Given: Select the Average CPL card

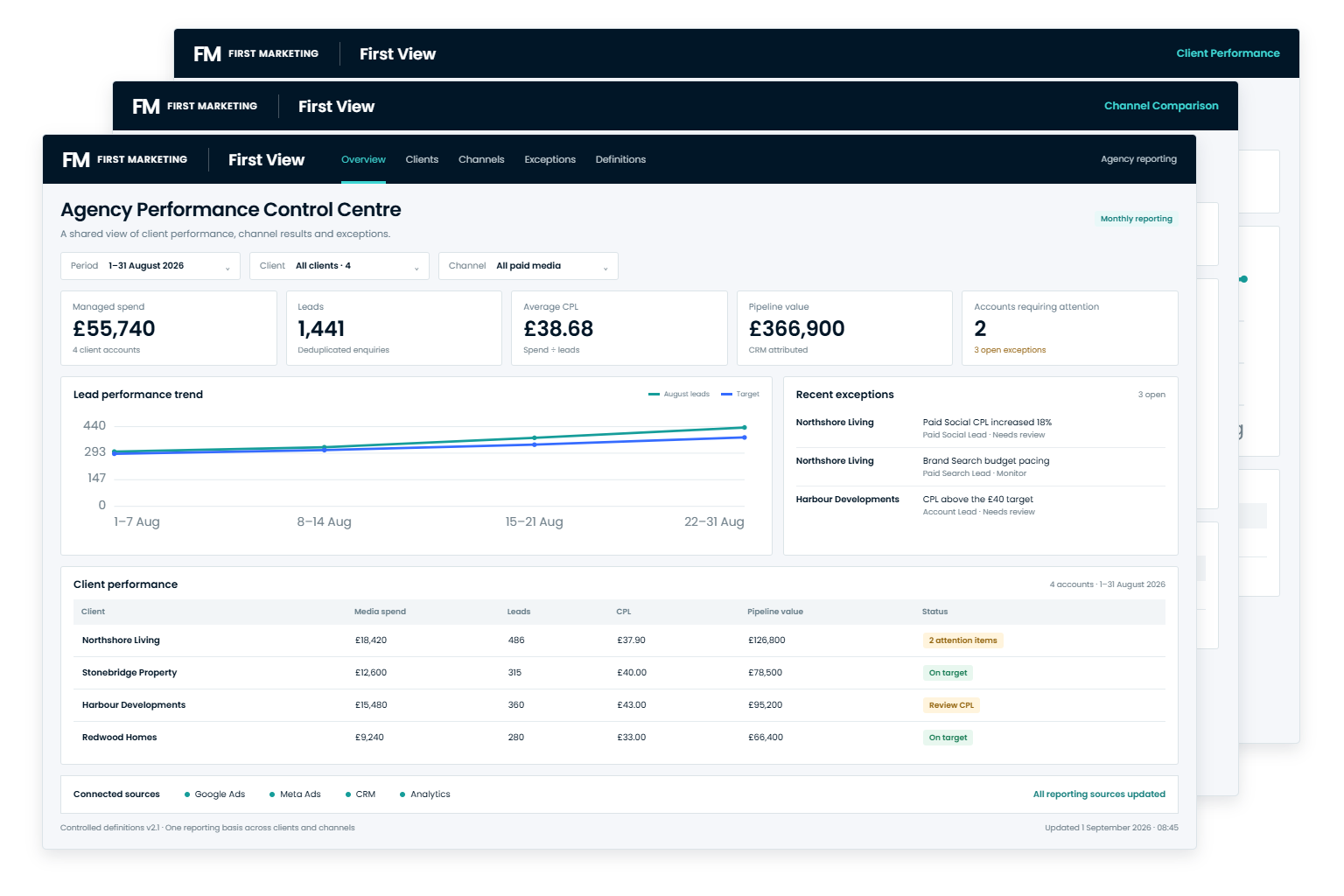Looking at the screenshot, I should pos(619,328).
